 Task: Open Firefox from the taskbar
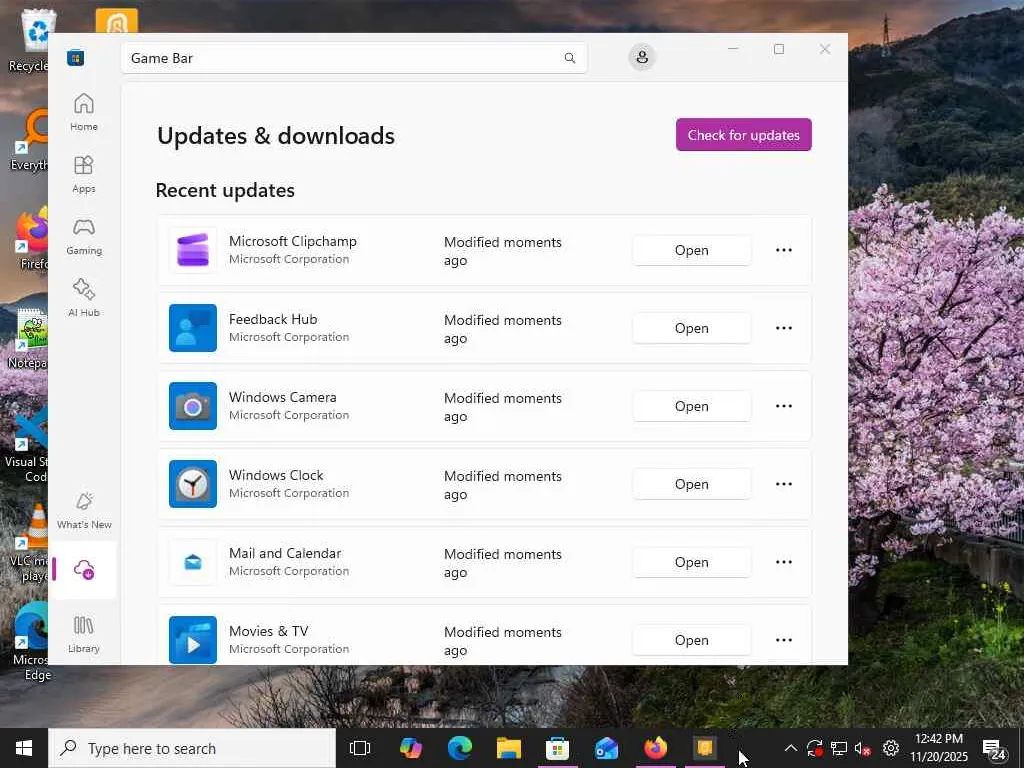(x=656, y=748)
